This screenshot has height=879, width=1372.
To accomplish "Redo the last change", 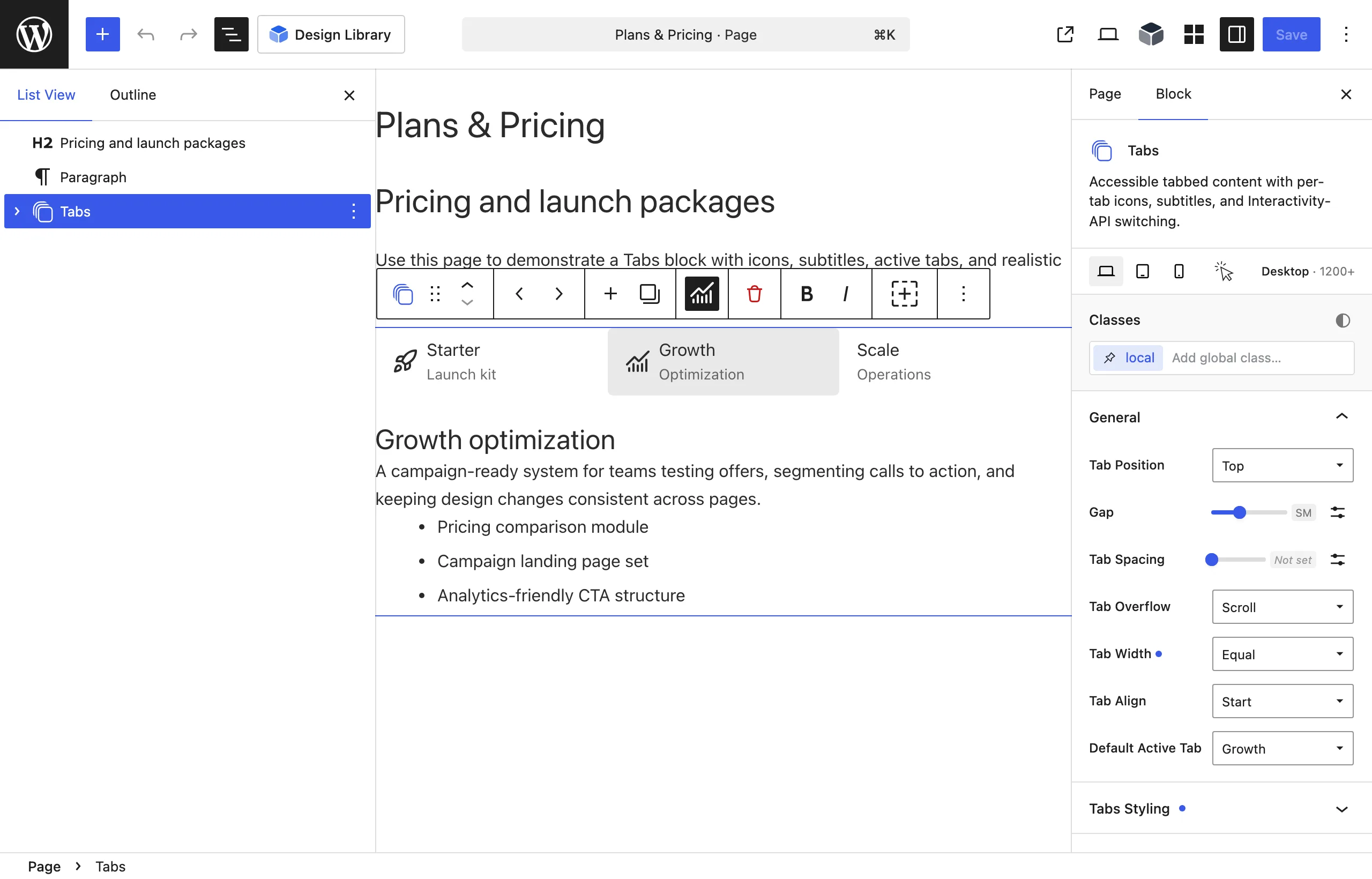I will click(x=188, y=34).
